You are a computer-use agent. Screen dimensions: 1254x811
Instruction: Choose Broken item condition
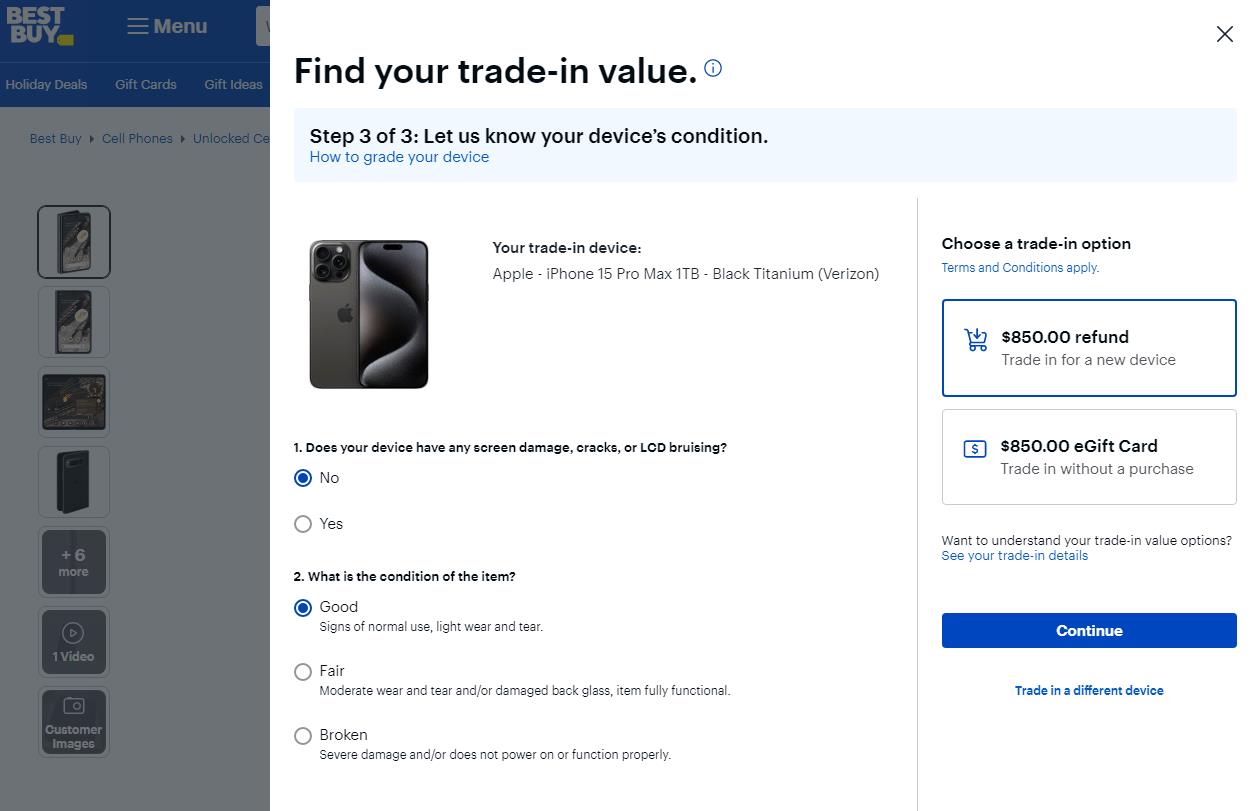(x=303, y=736)
